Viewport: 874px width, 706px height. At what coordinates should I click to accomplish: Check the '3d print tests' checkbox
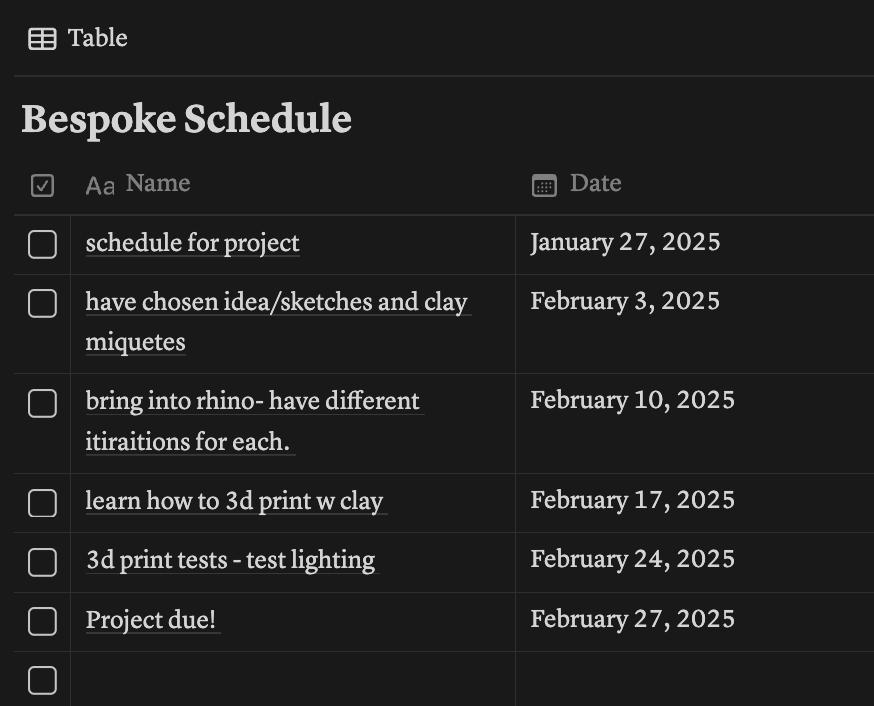[x=42, y=562]
